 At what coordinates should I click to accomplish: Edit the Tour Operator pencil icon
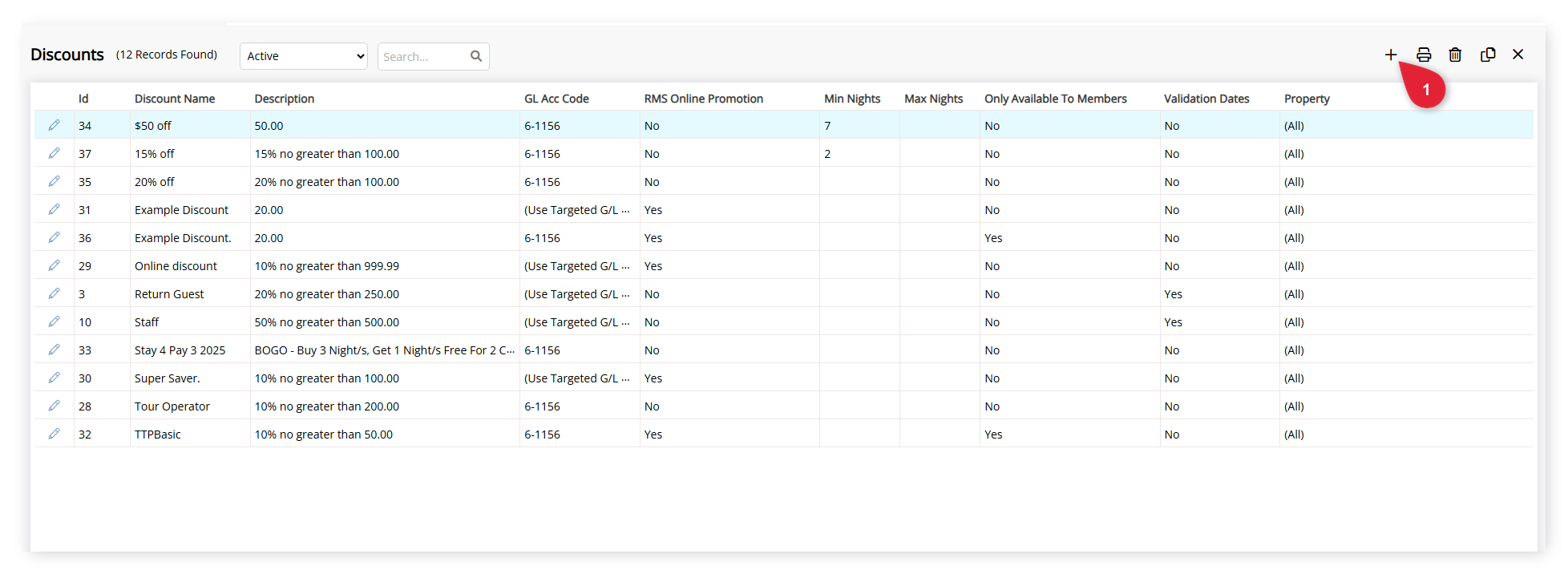54,406
